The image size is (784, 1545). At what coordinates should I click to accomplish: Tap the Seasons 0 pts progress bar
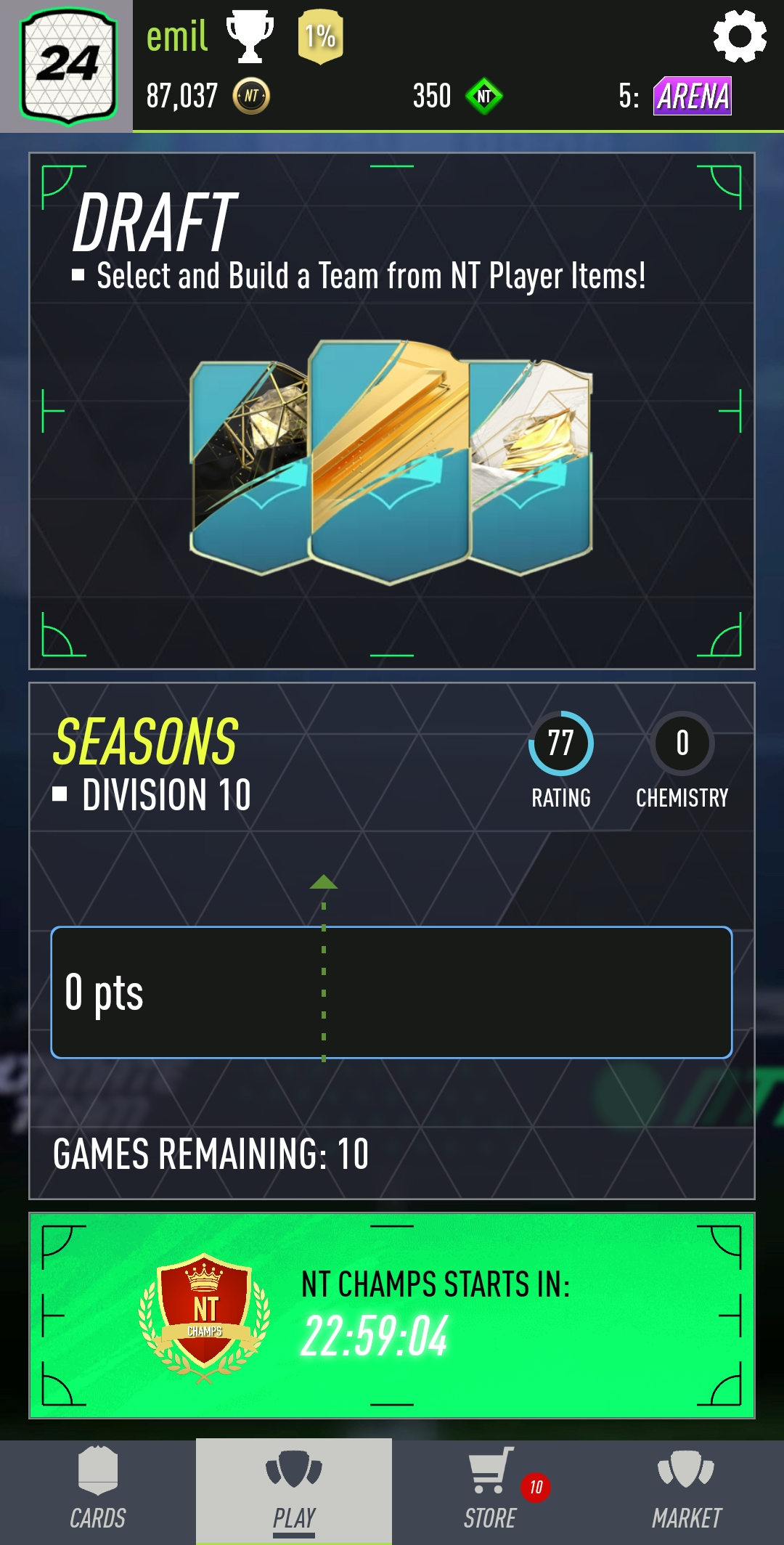coord(391,992)
